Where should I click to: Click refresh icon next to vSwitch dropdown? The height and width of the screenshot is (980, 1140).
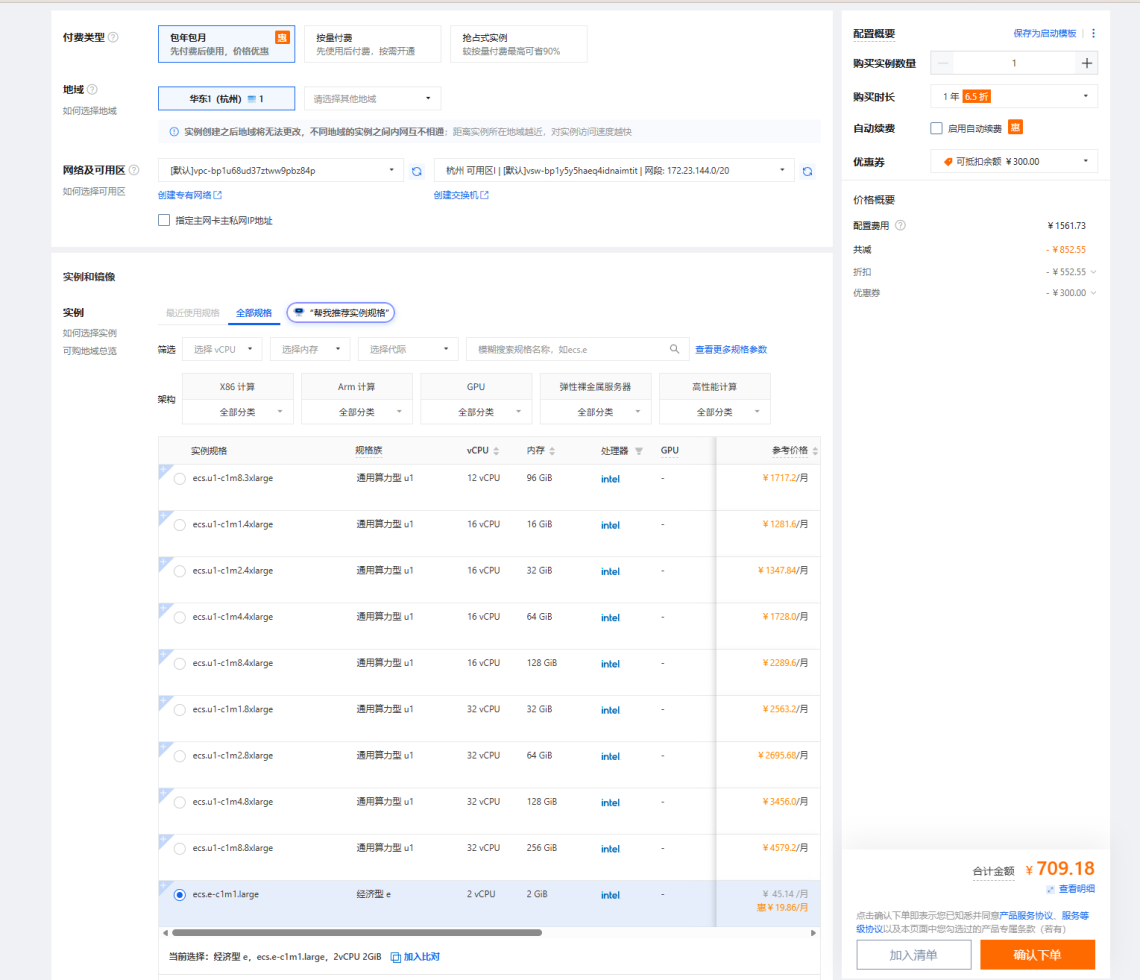click(807, 171)
